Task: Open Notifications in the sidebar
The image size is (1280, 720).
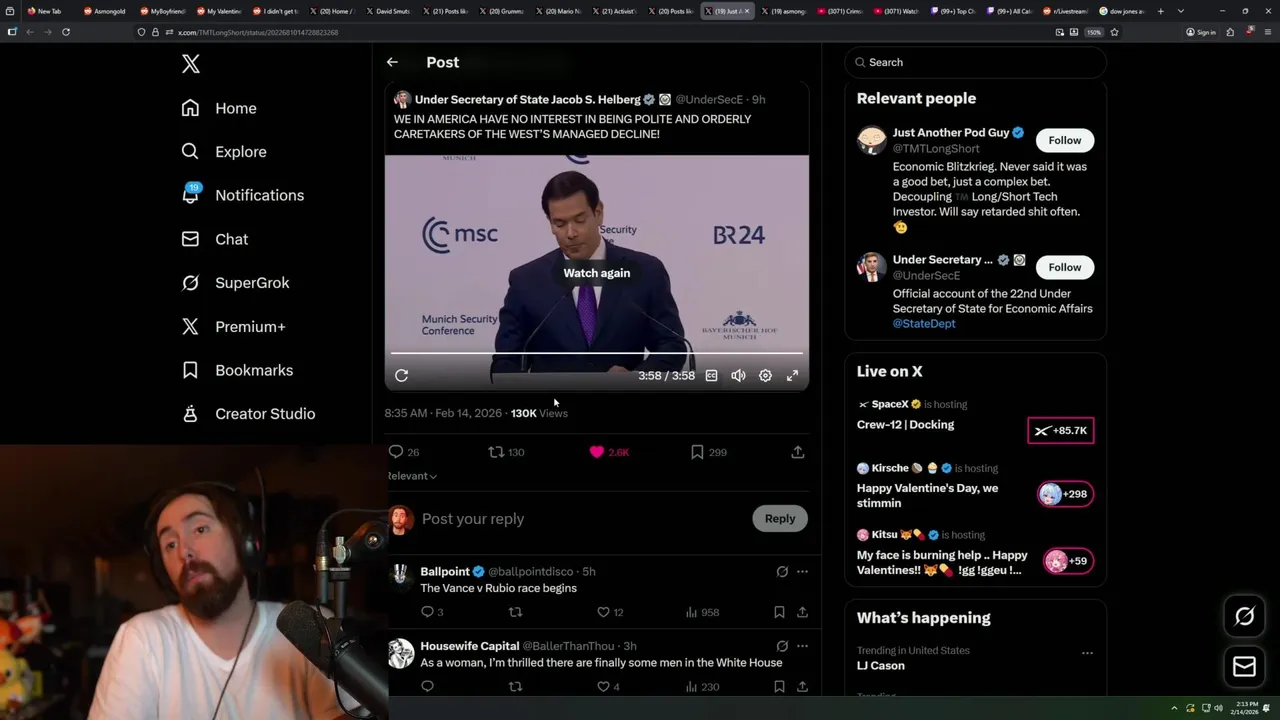Action: click(x=242, y=195)
